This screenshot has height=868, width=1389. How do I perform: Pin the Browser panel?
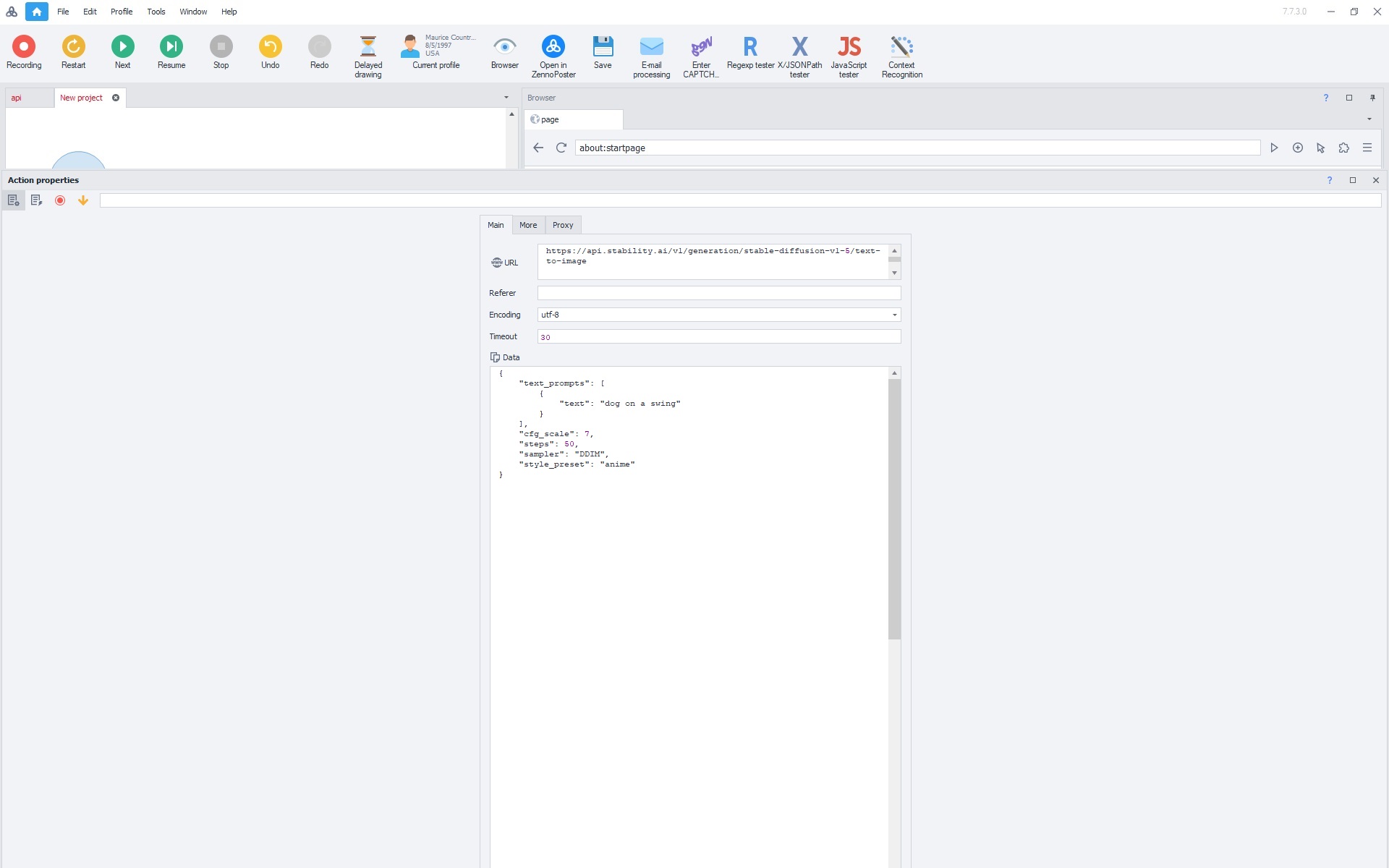[1372, 98]
